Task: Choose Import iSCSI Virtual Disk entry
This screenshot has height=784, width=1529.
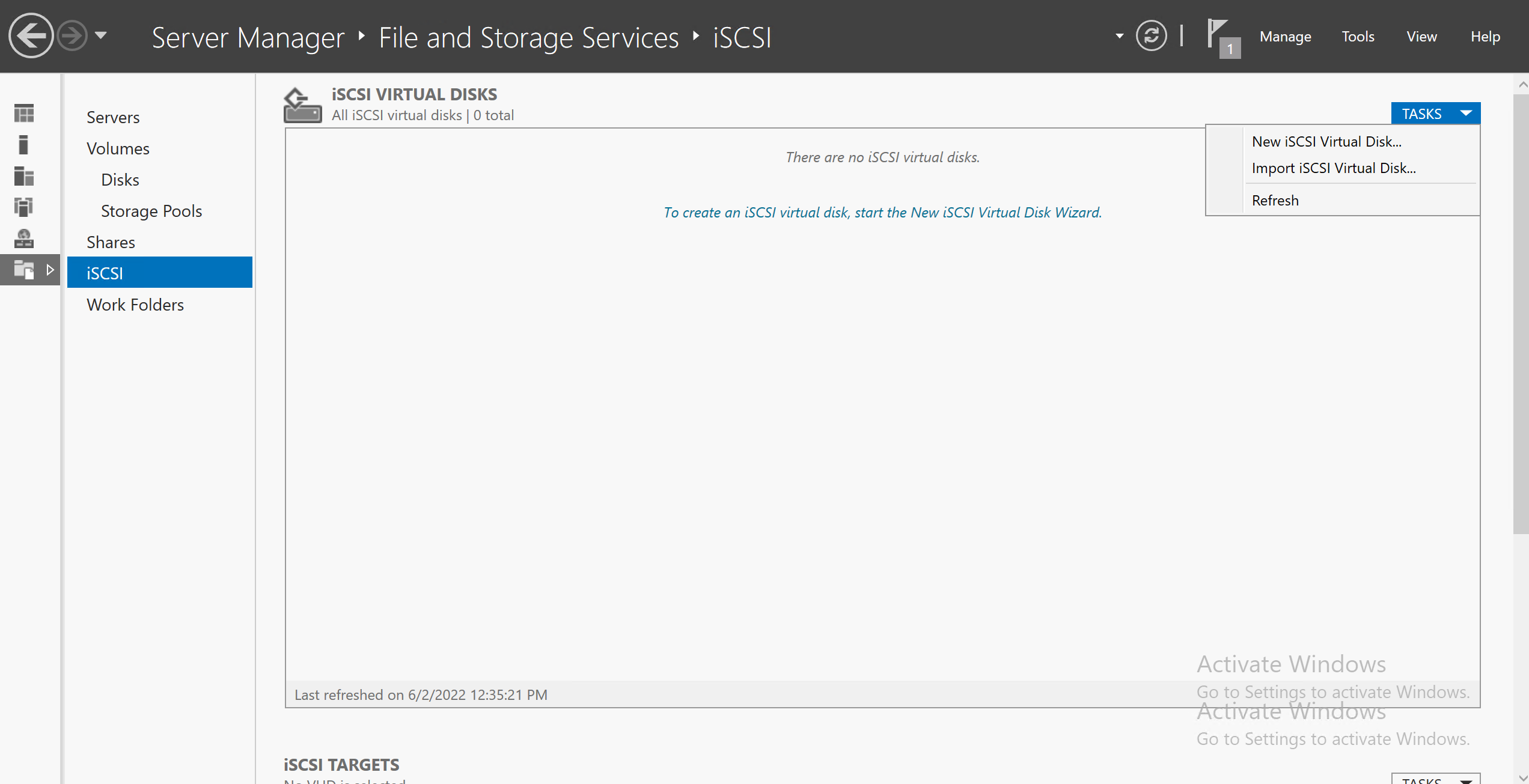Action: (x=1334, y=168)
